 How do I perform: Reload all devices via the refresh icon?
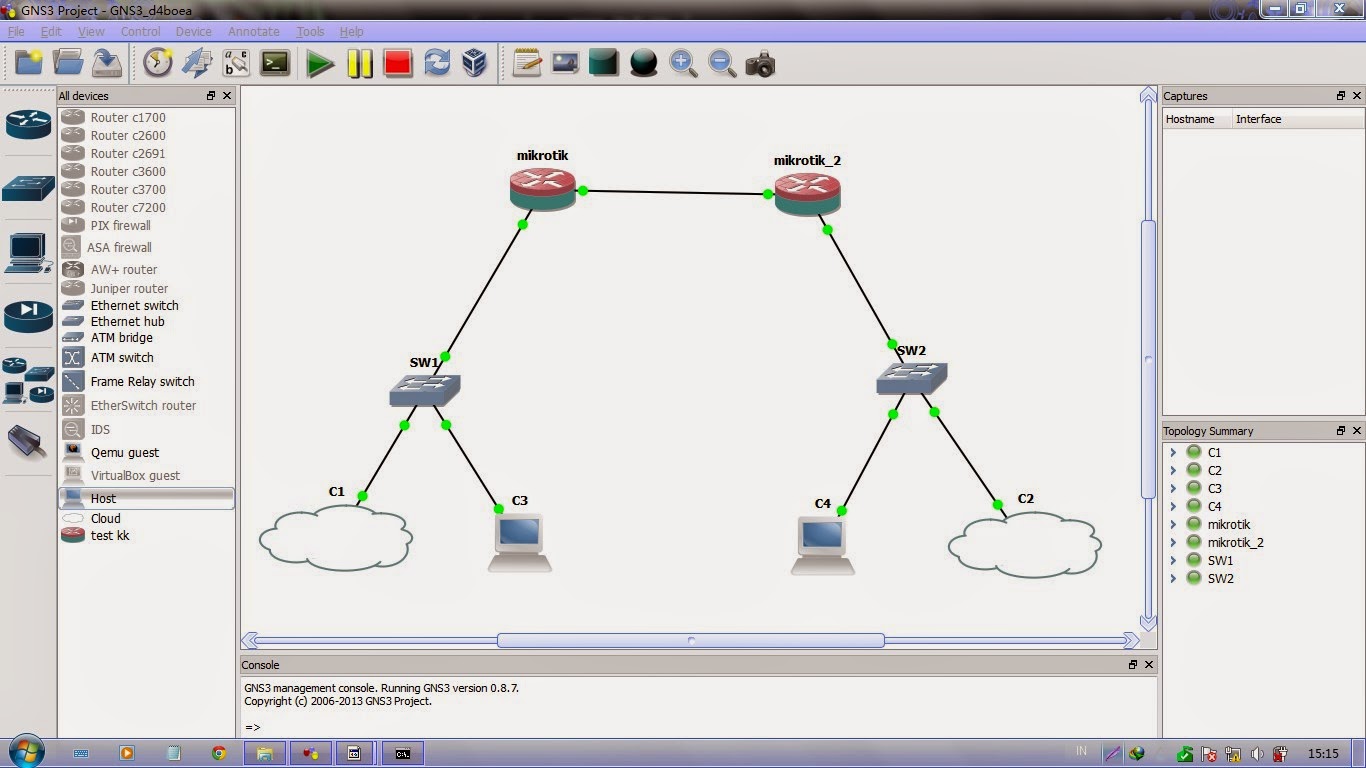pos(436,63)
